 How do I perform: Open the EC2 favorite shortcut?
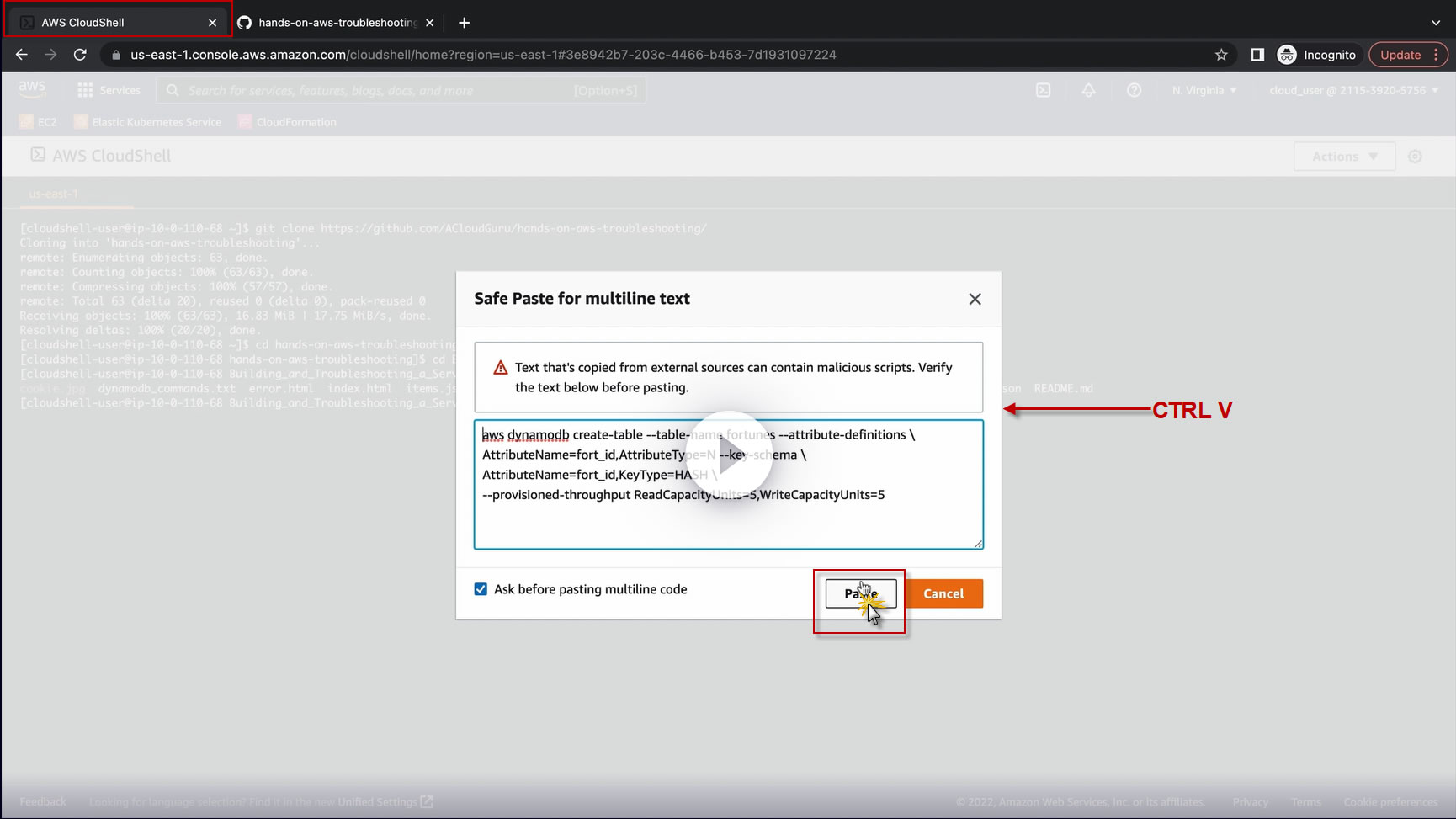tap(39, 122)
